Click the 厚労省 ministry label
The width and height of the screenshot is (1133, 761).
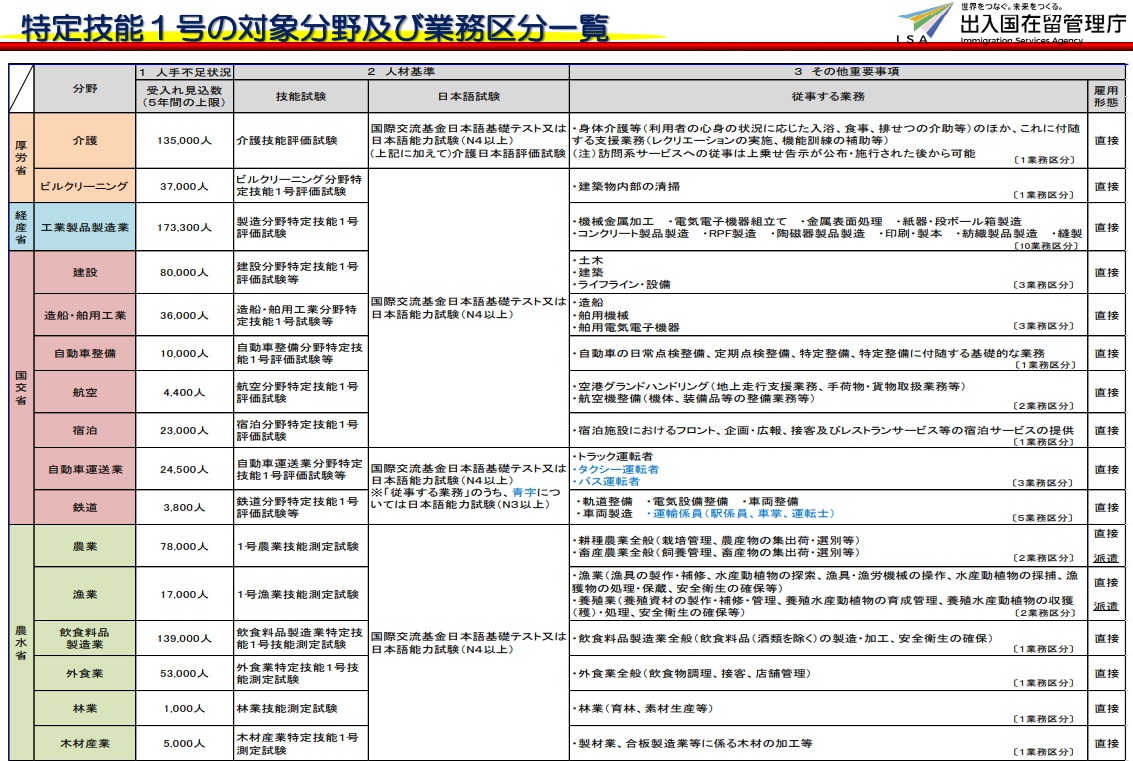tap(21, 157)
